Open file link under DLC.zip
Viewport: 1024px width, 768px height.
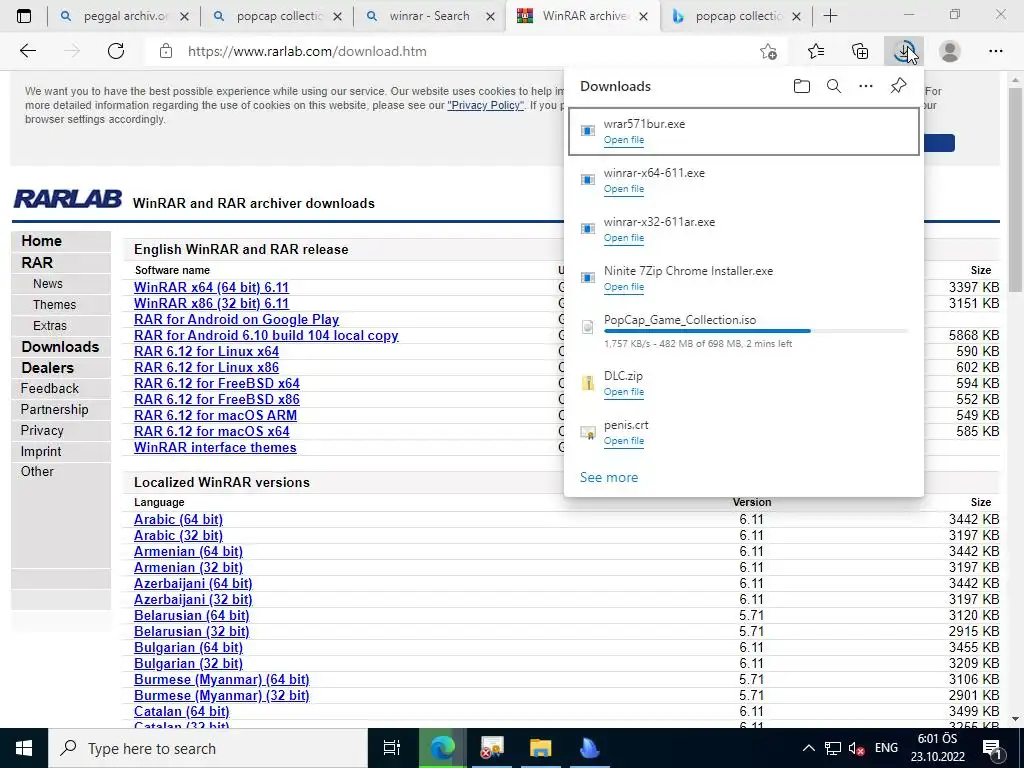(x=624, y=392)
